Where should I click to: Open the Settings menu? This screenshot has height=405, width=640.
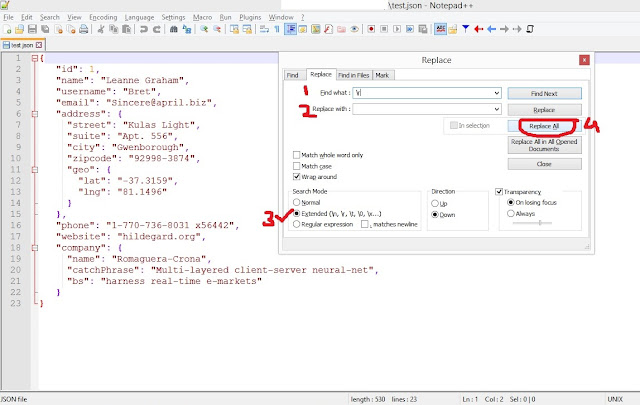coord(173,17)
